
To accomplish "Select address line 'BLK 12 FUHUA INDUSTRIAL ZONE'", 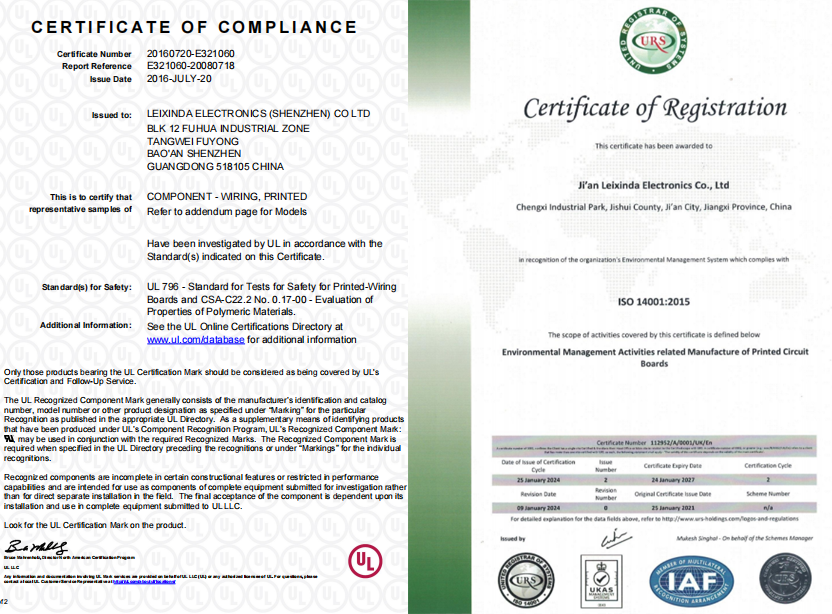I will click(228, 128).
